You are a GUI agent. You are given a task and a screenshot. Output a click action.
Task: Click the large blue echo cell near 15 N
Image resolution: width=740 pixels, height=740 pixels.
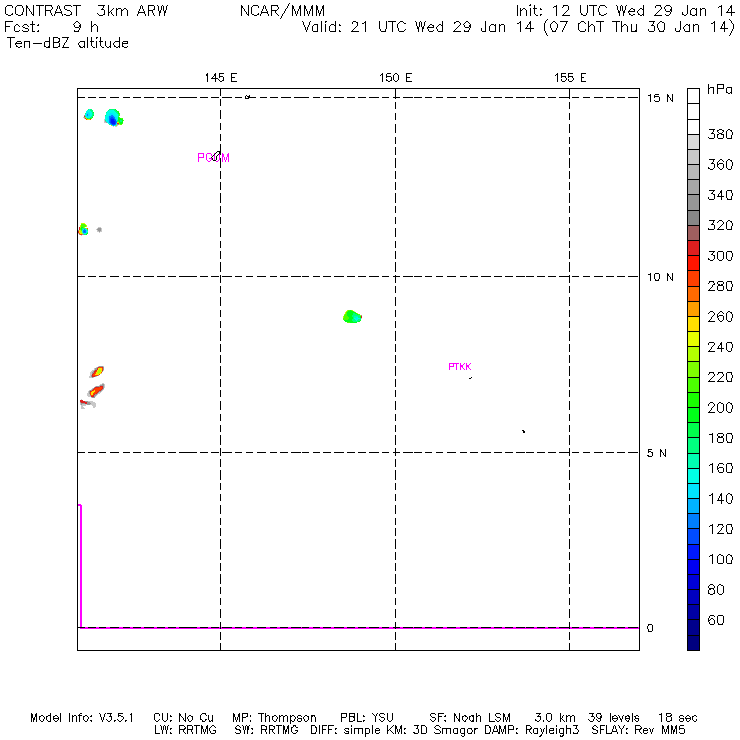(x=113, y=118)
